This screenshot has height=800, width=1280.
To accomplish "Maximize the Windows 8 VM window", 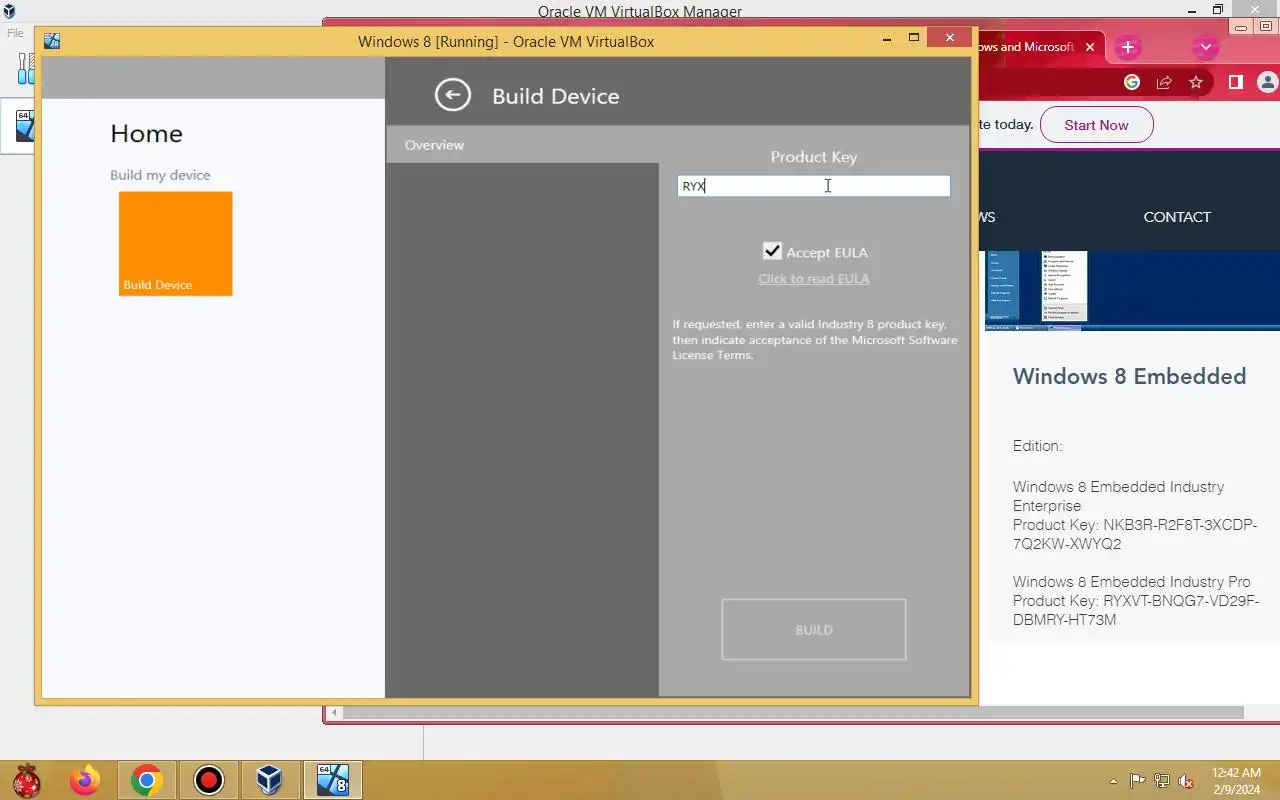I will pos(913,38).
